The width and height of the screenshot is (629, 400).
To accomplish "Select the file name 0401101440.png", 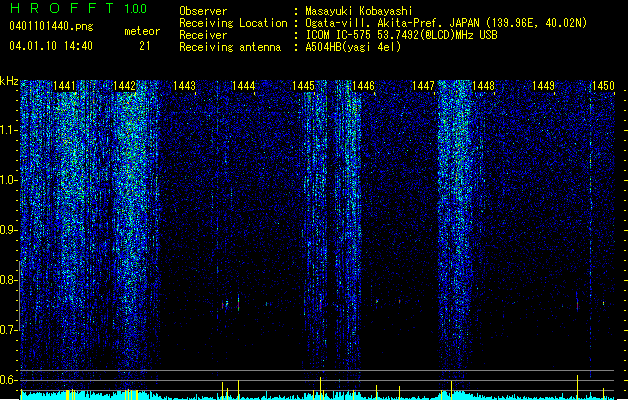I will click(51, 26).
